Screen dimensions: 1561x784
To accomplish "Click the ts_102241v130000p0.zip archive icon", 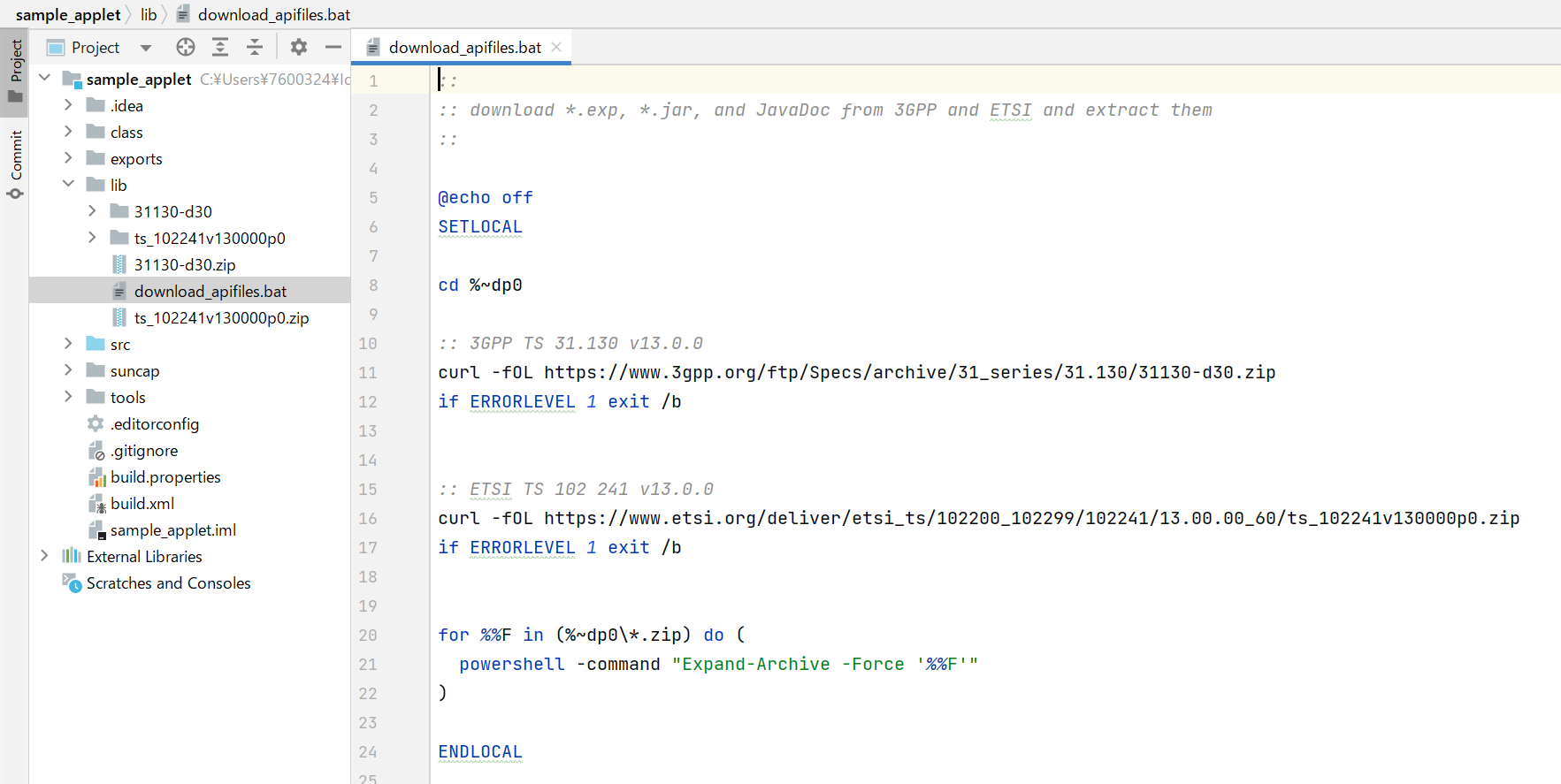I will 119,317.
